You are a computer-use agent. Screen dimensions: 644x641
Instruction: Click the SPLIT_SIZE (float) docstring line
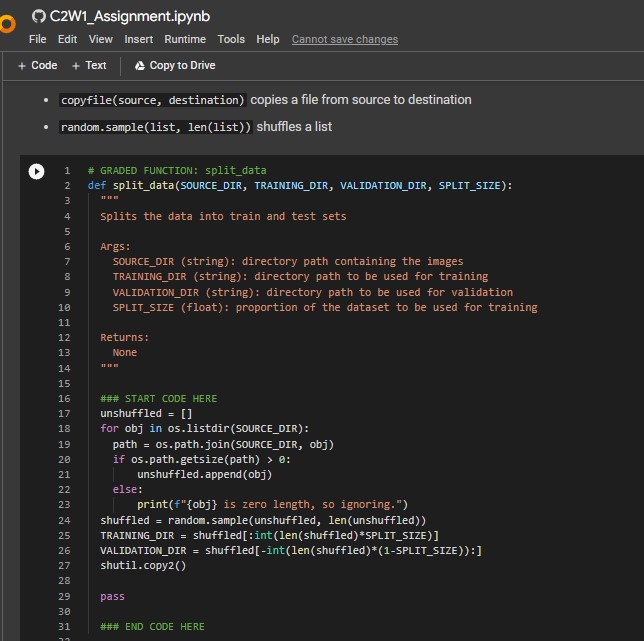click(x=325, y=308)
